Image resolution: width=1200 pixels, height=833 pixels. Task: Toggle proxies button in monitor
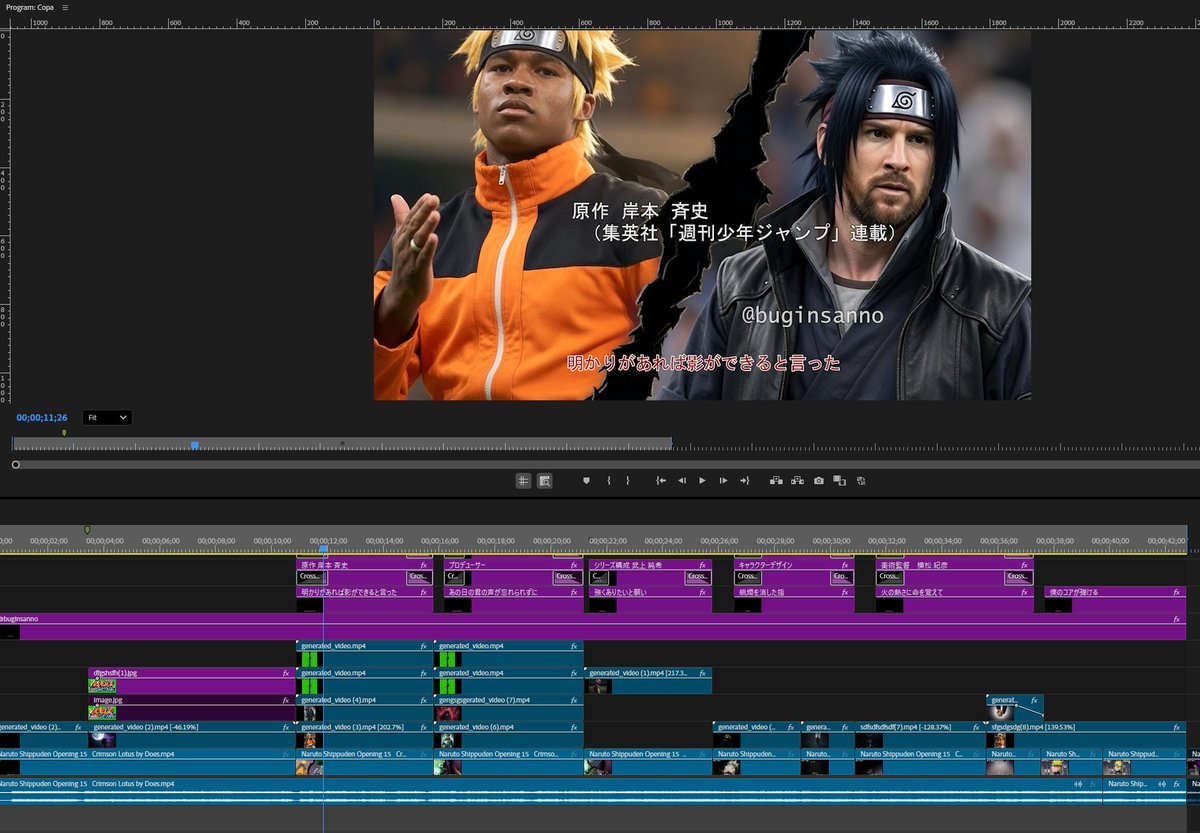860,481
